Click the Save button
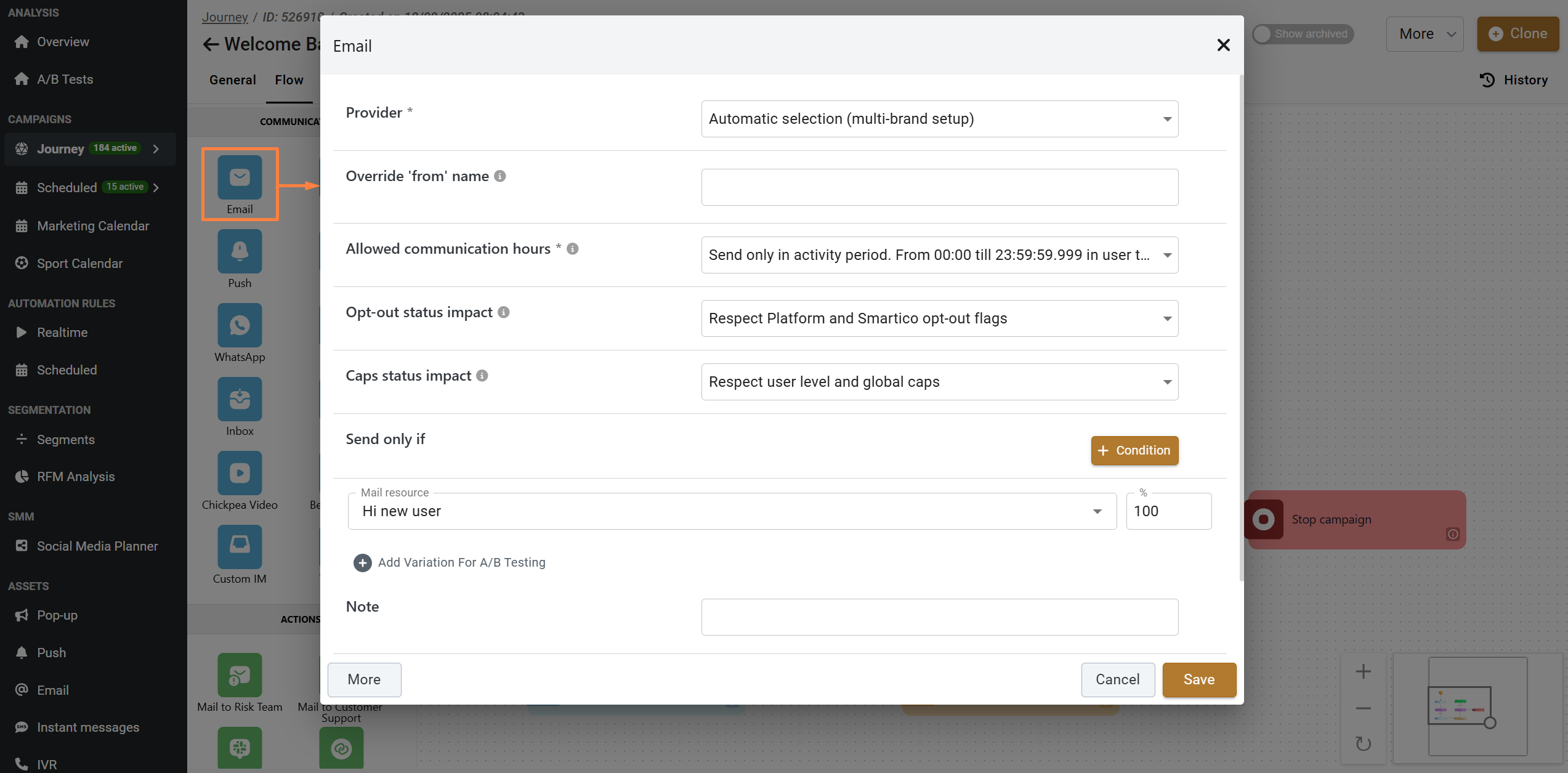 pyautogui.click(x=1198, y=679)
